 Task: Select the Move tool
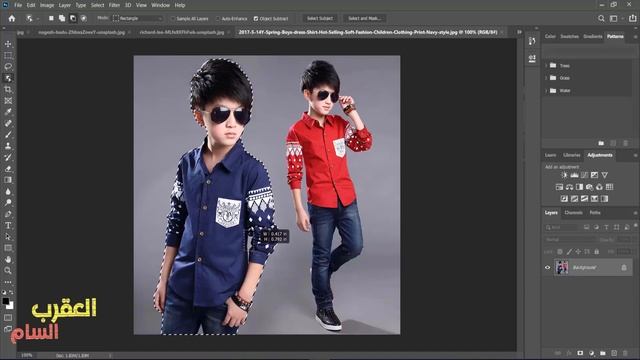click(x=8, y=44)
